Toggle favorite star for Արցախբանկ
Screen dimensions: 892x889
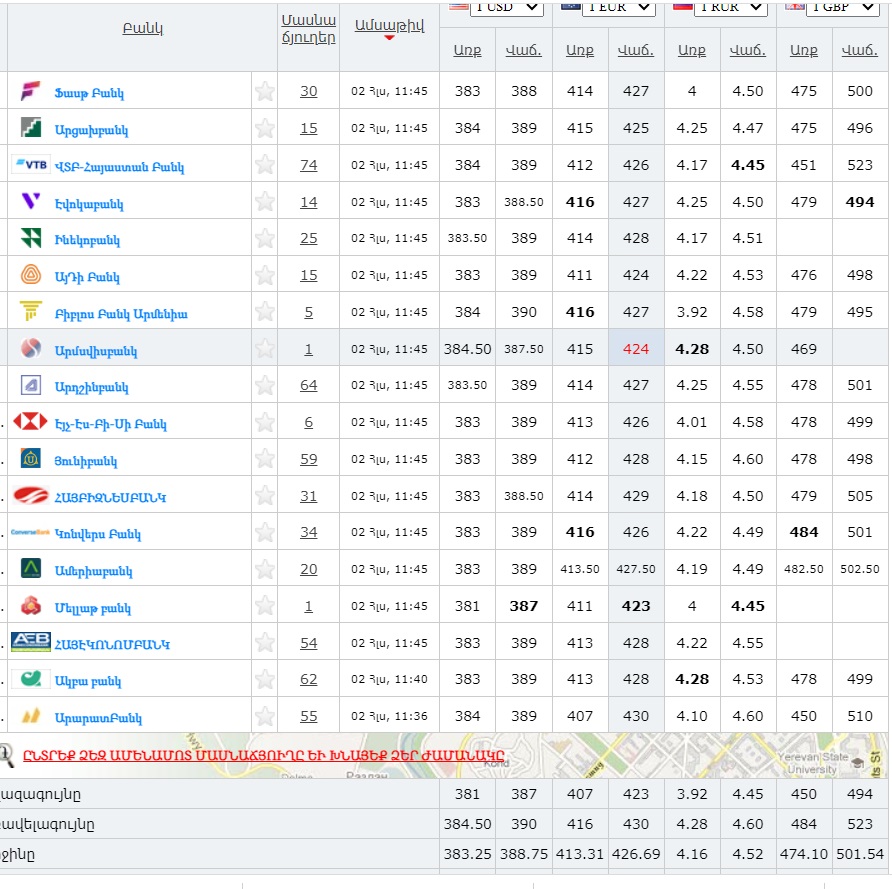(265, 128)
